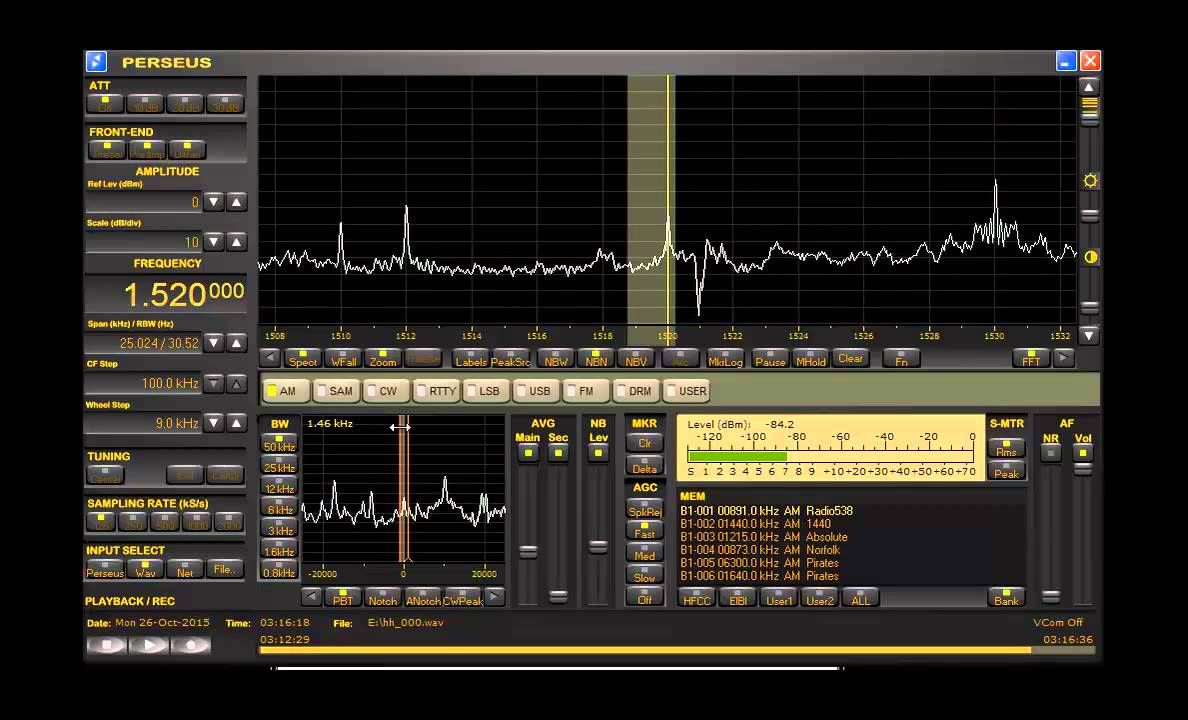Click the Clear button
This screenshot has width=1188, height=720.
pos(850,358)
